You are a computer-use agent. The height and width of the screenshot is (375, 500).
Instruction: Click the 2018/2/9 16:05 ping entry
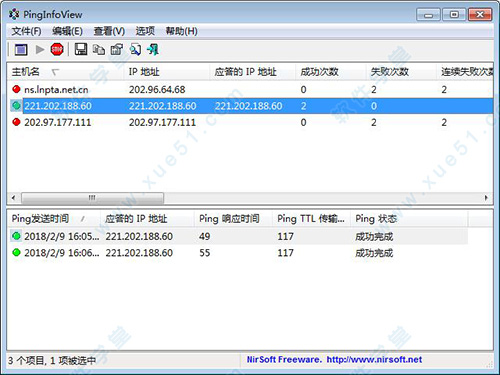[62, 236]
